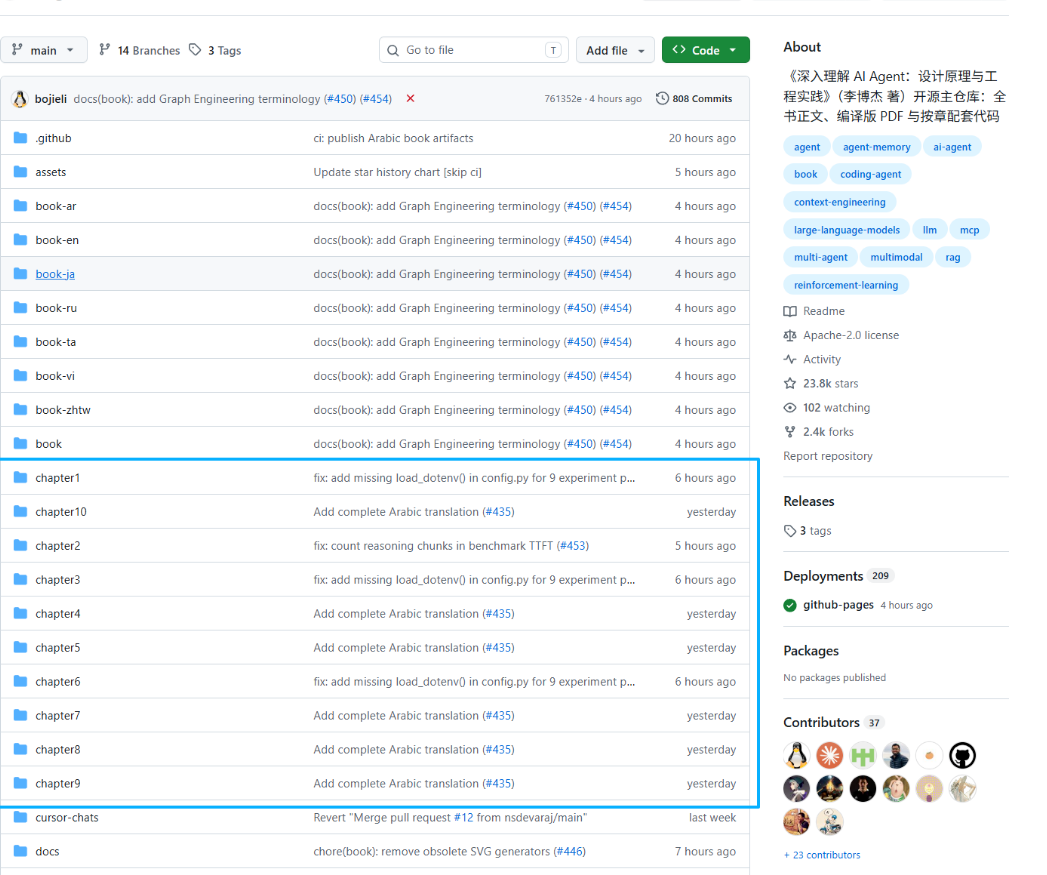Open the book-ja folder
Viewport: 1047px width, 875px height.
coord(55,275)
